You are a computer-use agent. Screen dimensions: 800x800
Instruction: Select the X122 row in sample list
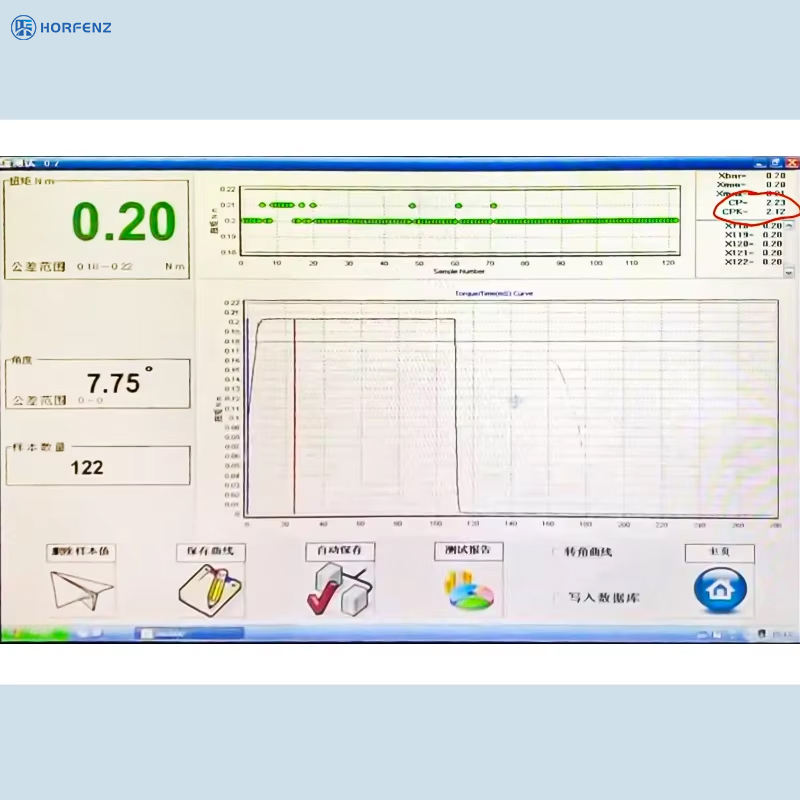[x=754, y=262]
